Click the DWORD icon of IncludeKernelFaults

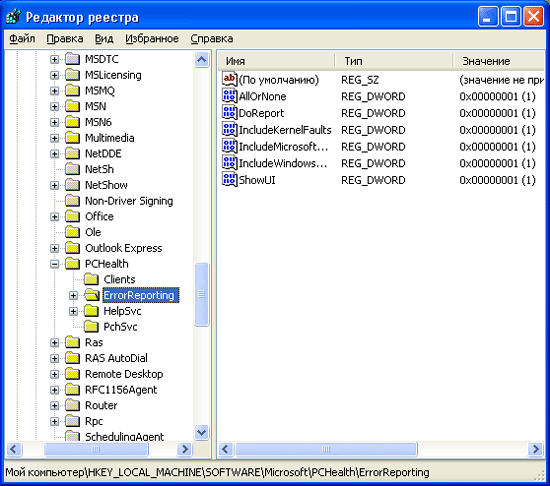[x=229, y=129]
